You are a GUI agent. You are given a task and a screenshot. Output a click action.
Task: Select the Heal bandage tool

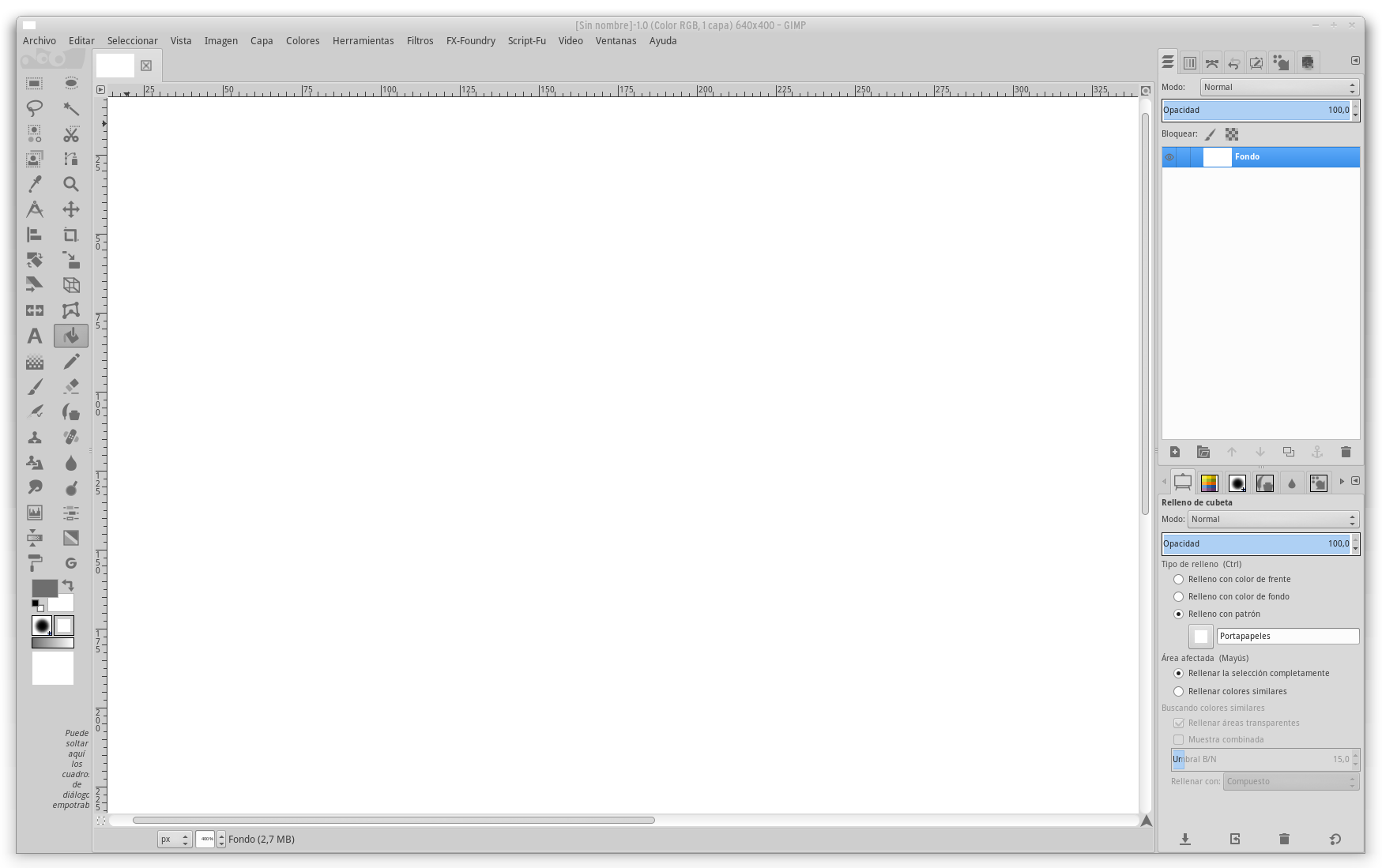(71, 437)
